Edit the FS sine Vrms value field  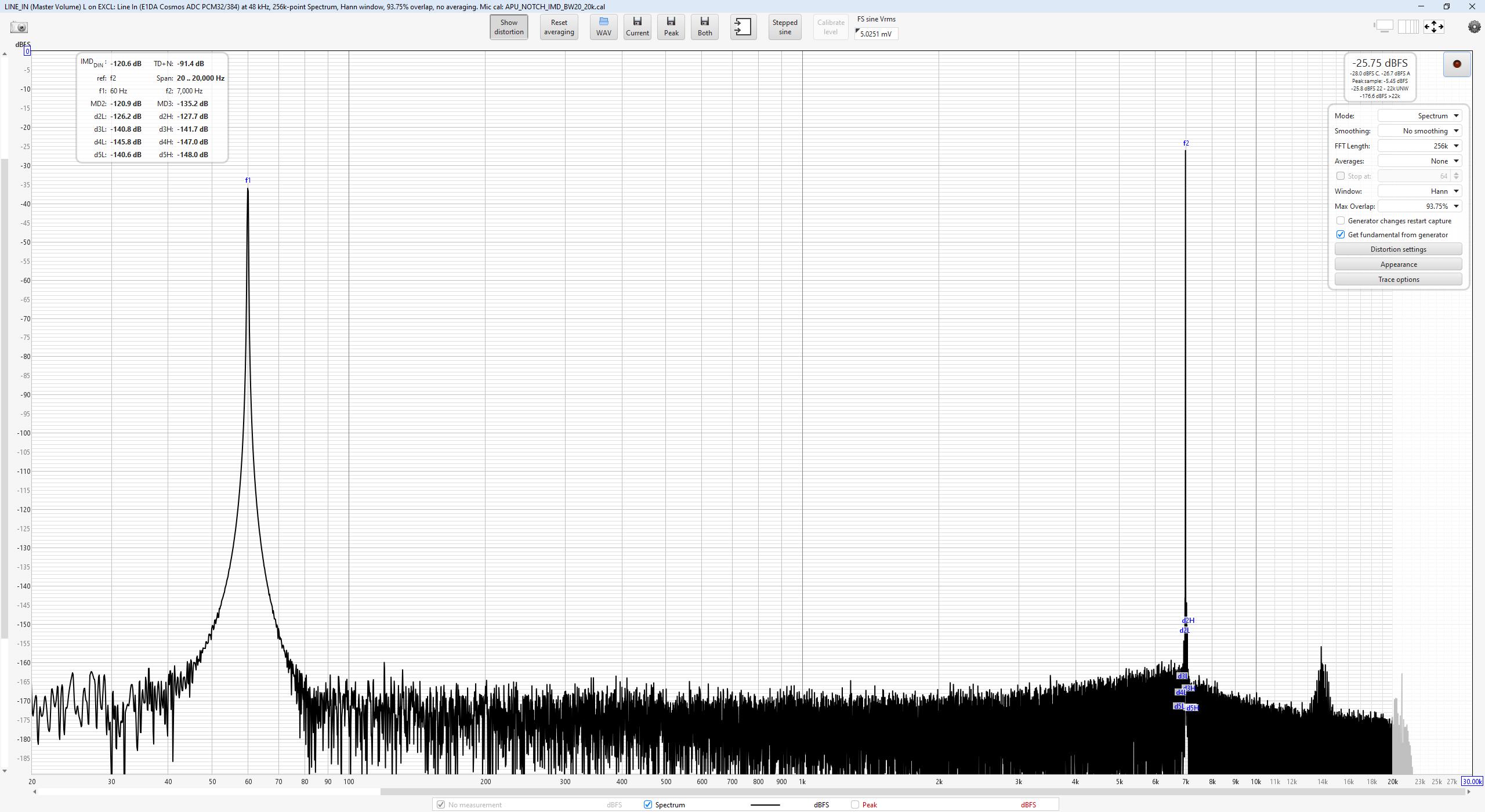tap(876, 34)
